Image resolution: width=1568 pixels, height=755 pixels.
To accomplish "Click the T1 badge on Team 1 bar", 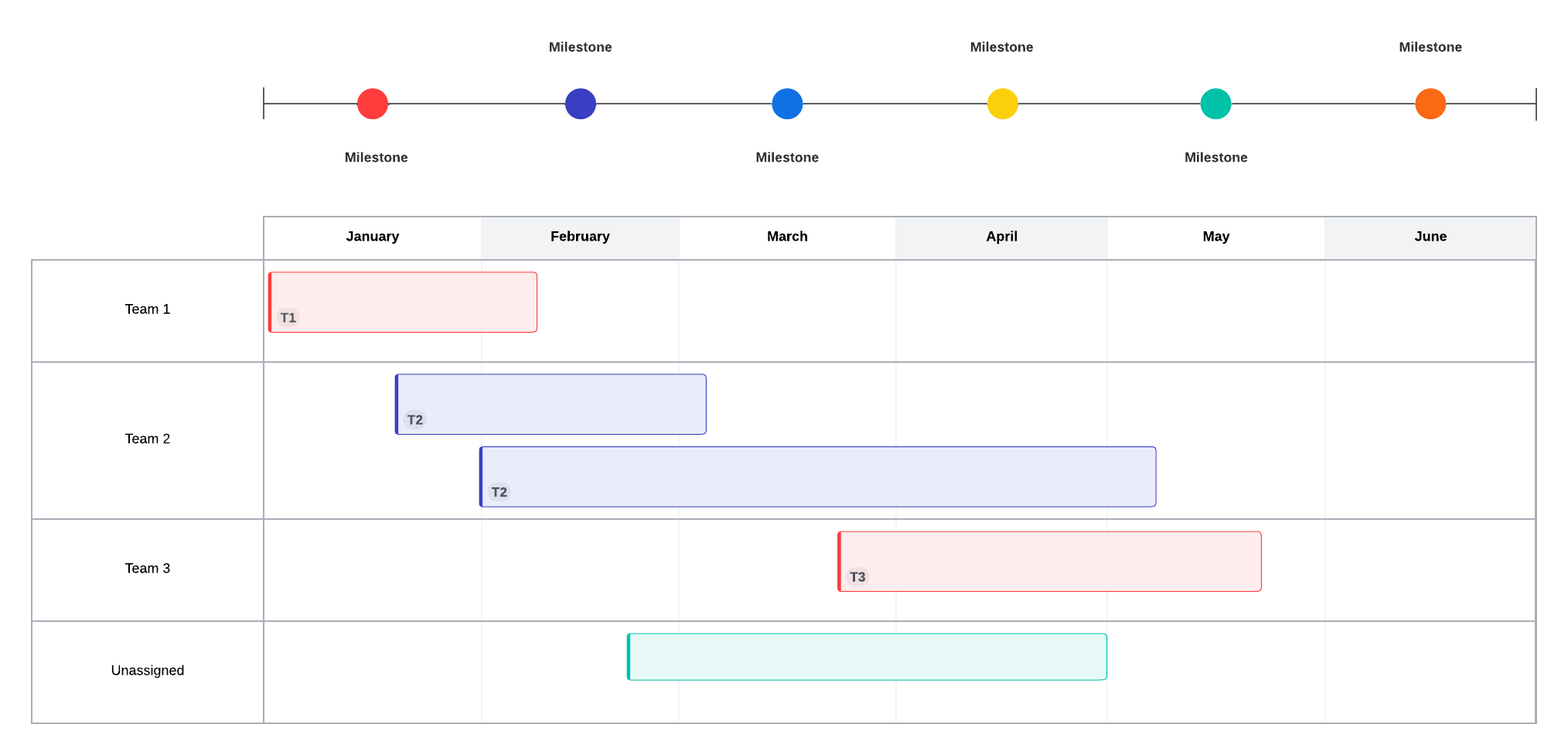I will (288, 318).
